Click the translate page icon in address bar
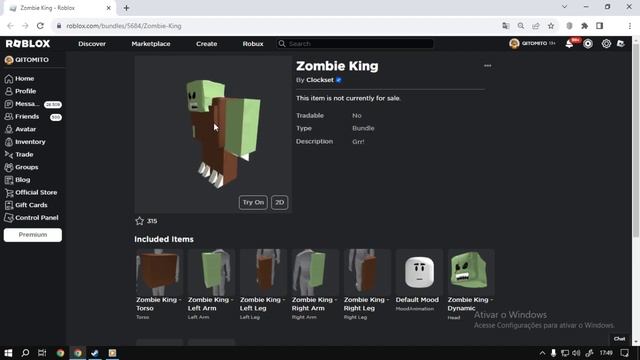Viewport: 640px width, 360px height. pos(506,26)
